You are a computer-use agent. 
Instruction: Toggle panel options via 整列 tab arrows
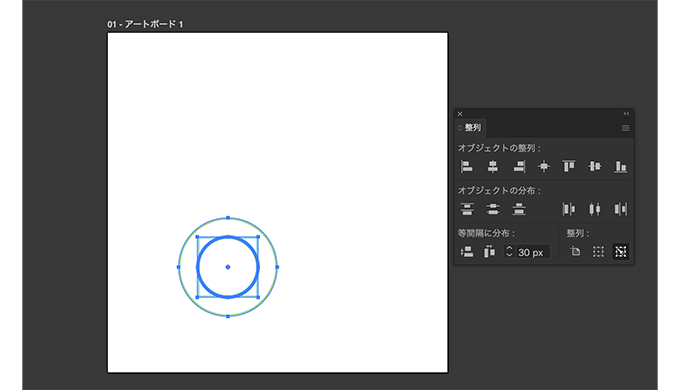460,128
